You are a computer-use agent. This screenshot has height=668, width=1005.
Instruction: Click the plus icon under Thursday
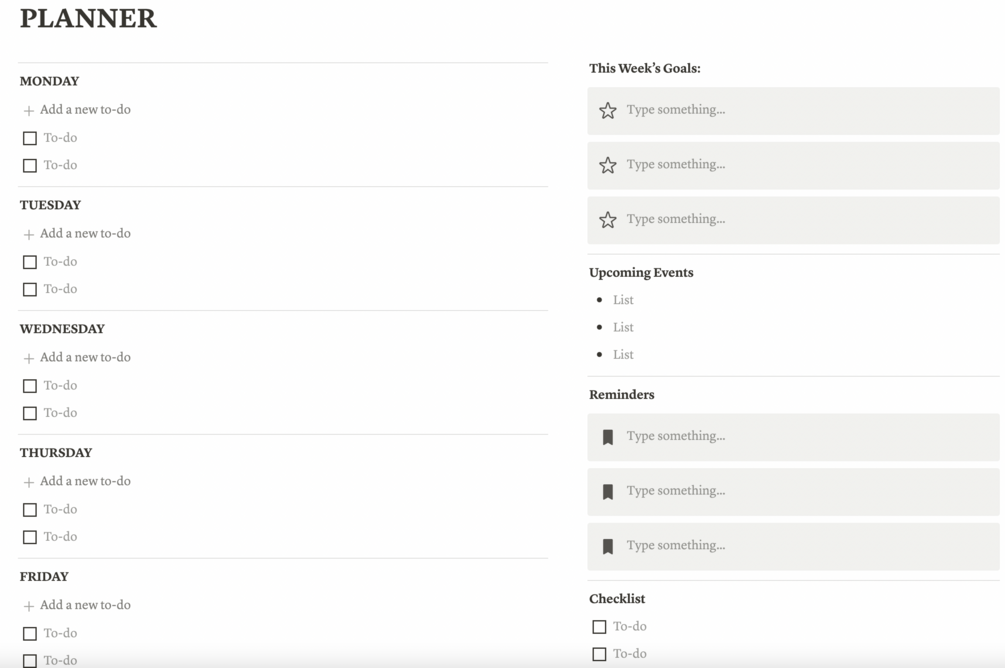coord(29,482)
